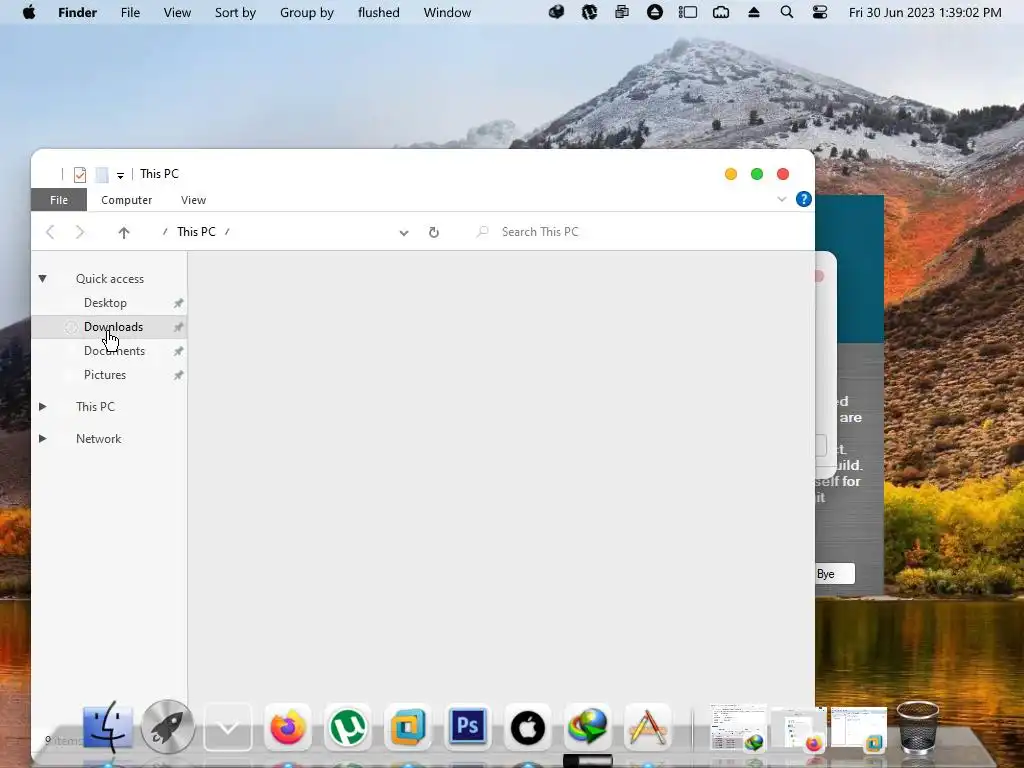Open the App Store pencil-ruler dock icon
The image size is (1024, 768).
coord(647,727)
